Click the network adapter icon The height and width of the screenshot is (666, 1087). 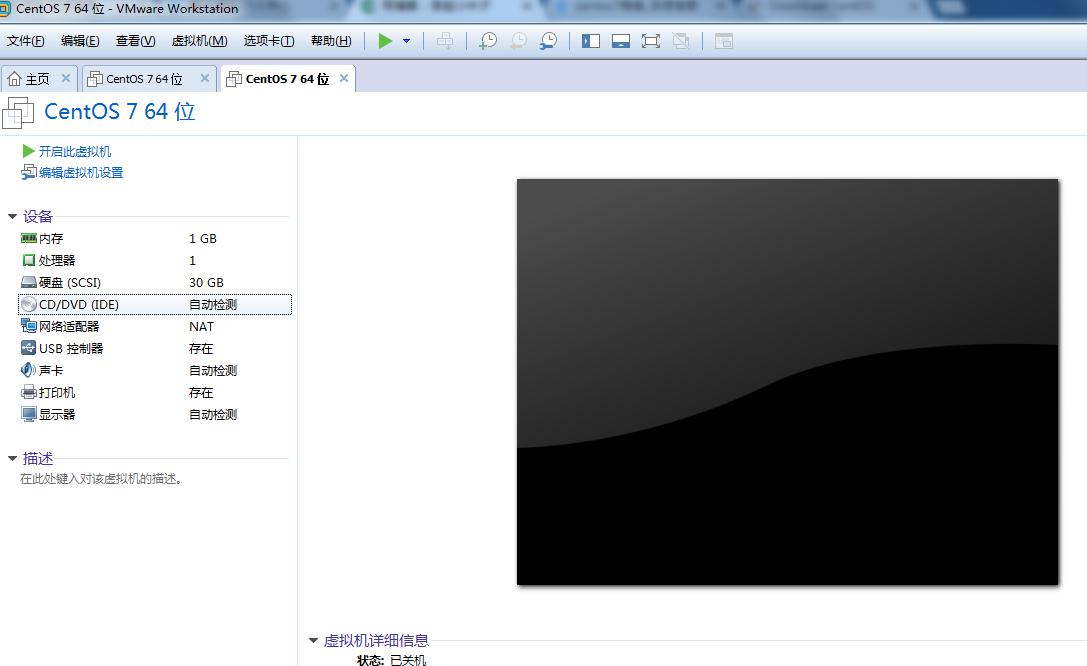[28, 326]
